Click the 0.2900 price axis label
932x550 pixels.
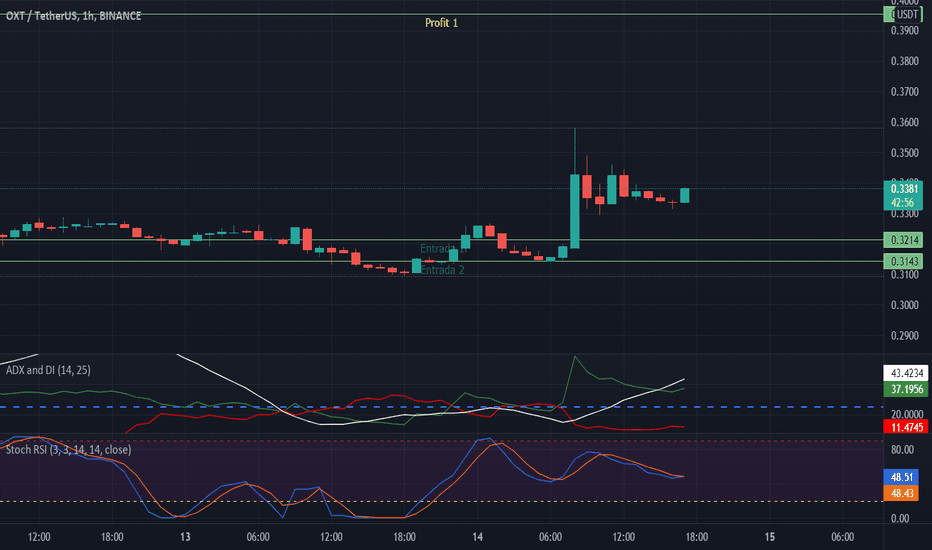(904, 336)
